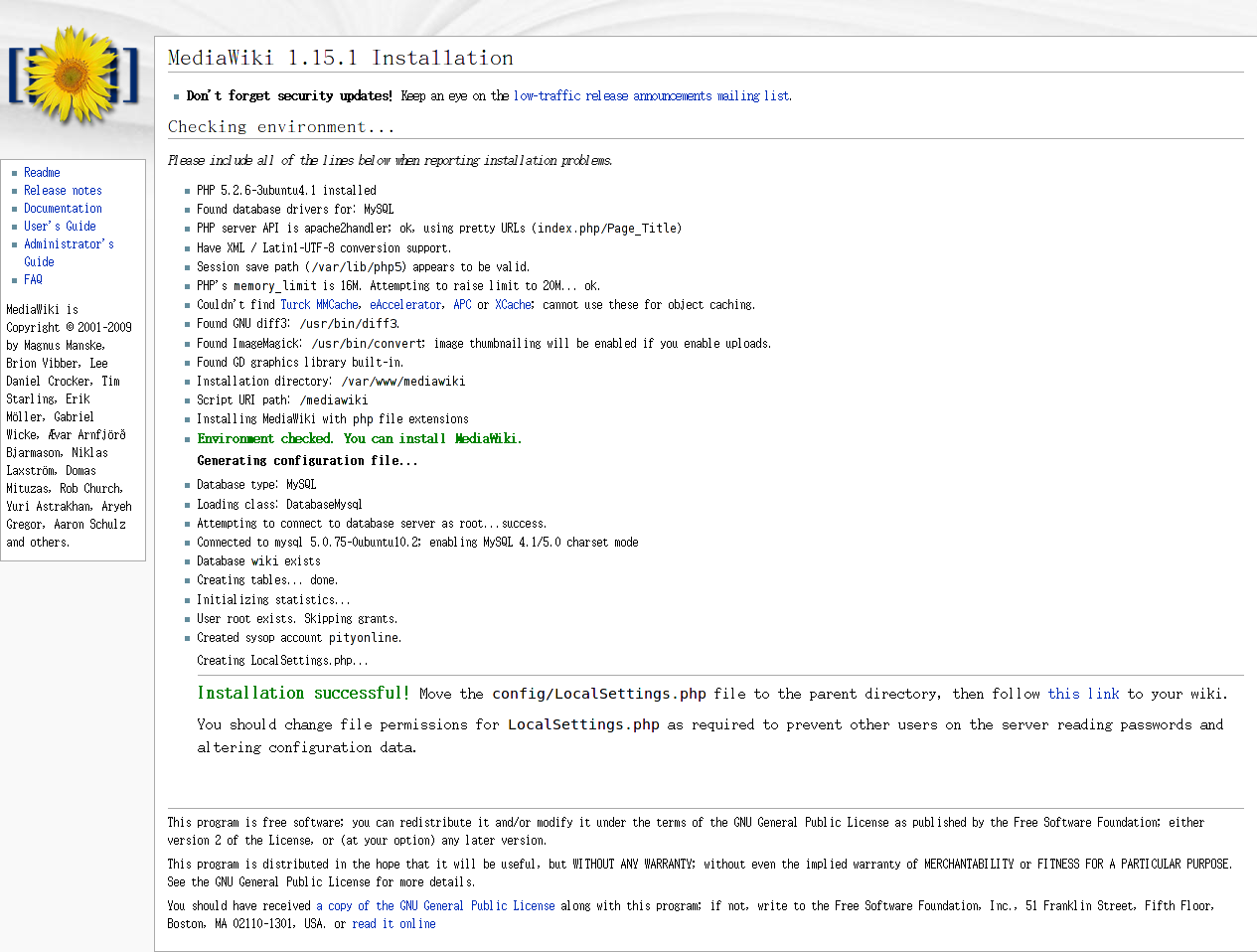Click the 'Installation directory: /var/www/mediawiki' line
Screen dimensions: 1257x952
[331, 382]
